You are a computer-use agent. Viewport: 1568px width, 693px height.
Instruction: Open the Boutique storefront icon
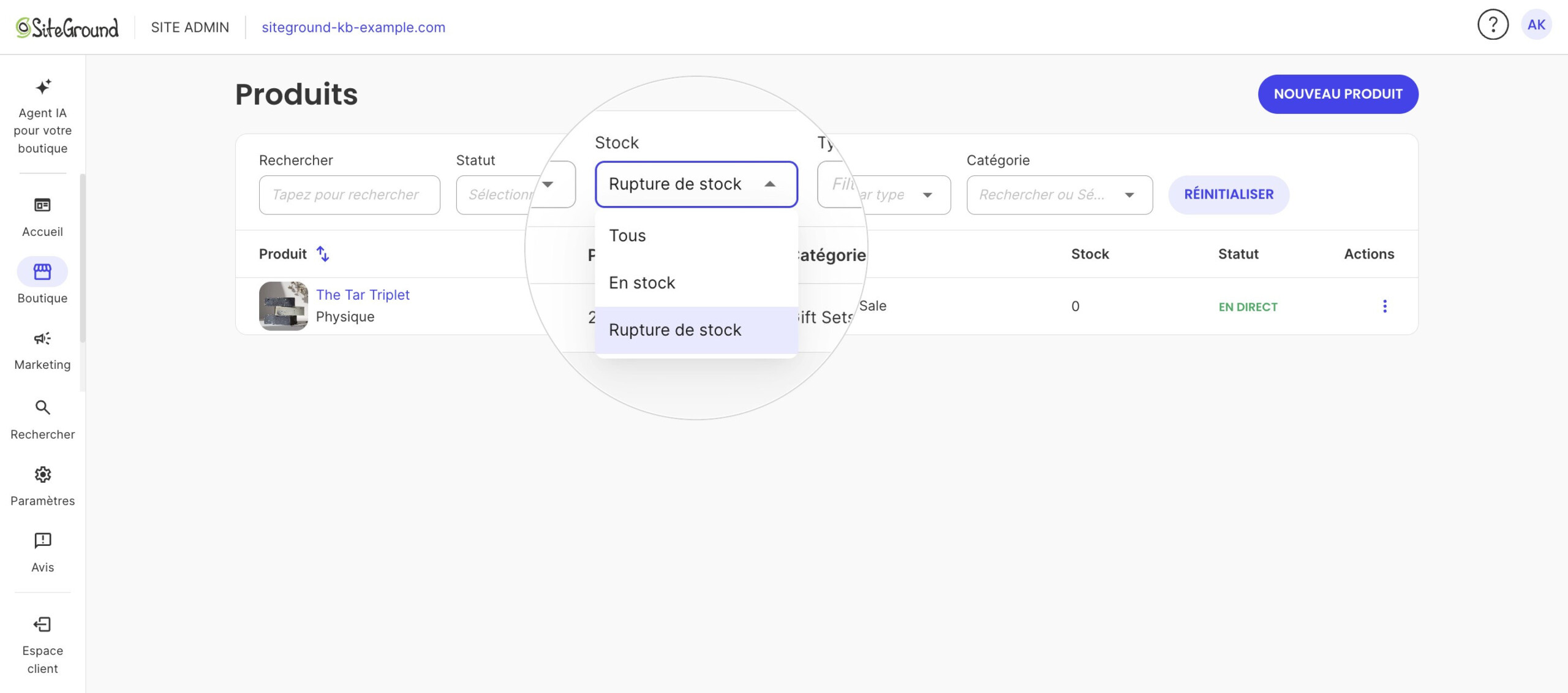[42, 271]
